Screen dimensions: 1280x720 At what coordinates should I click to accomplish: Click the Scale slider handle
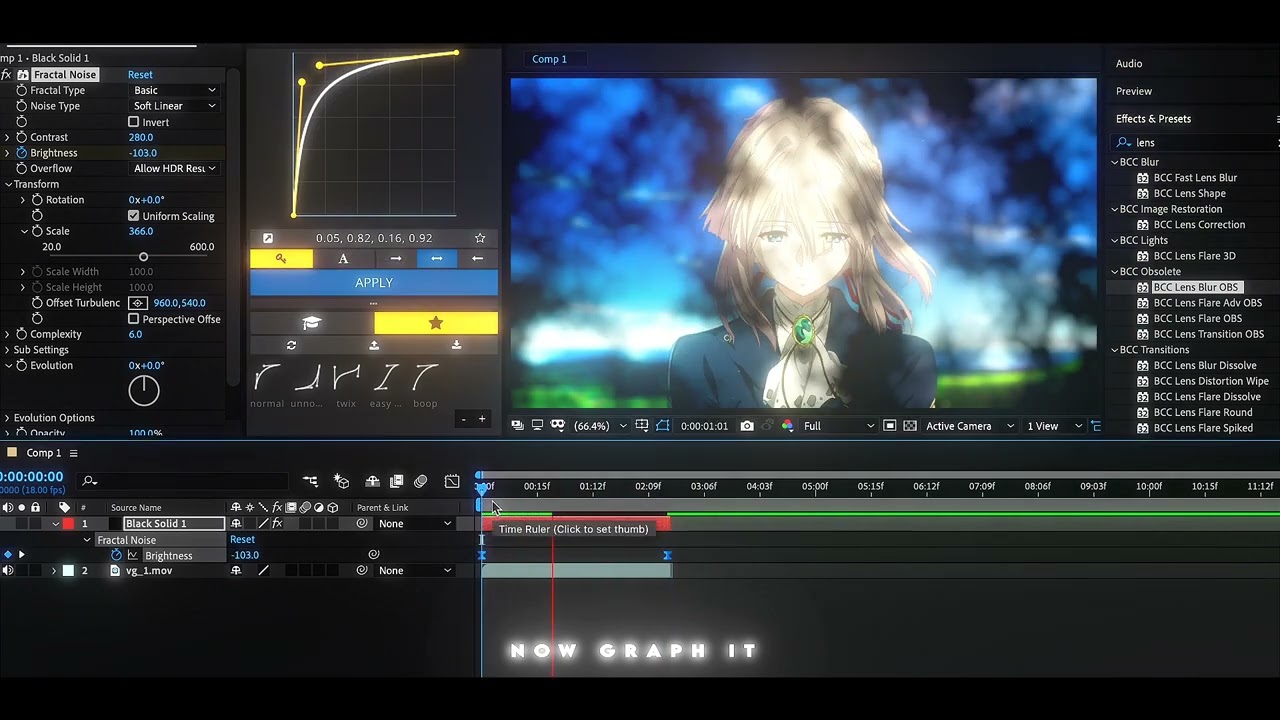(143, 258)
